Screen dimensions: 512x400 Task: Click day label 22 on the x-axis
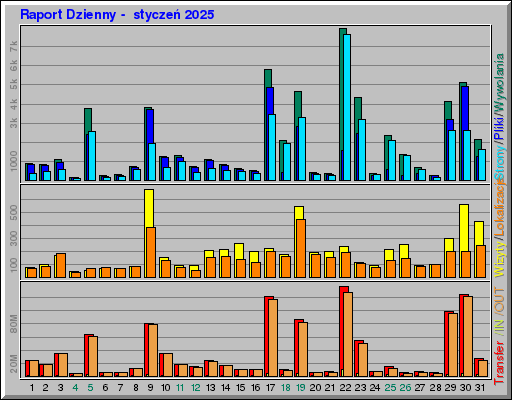[345, 388]
